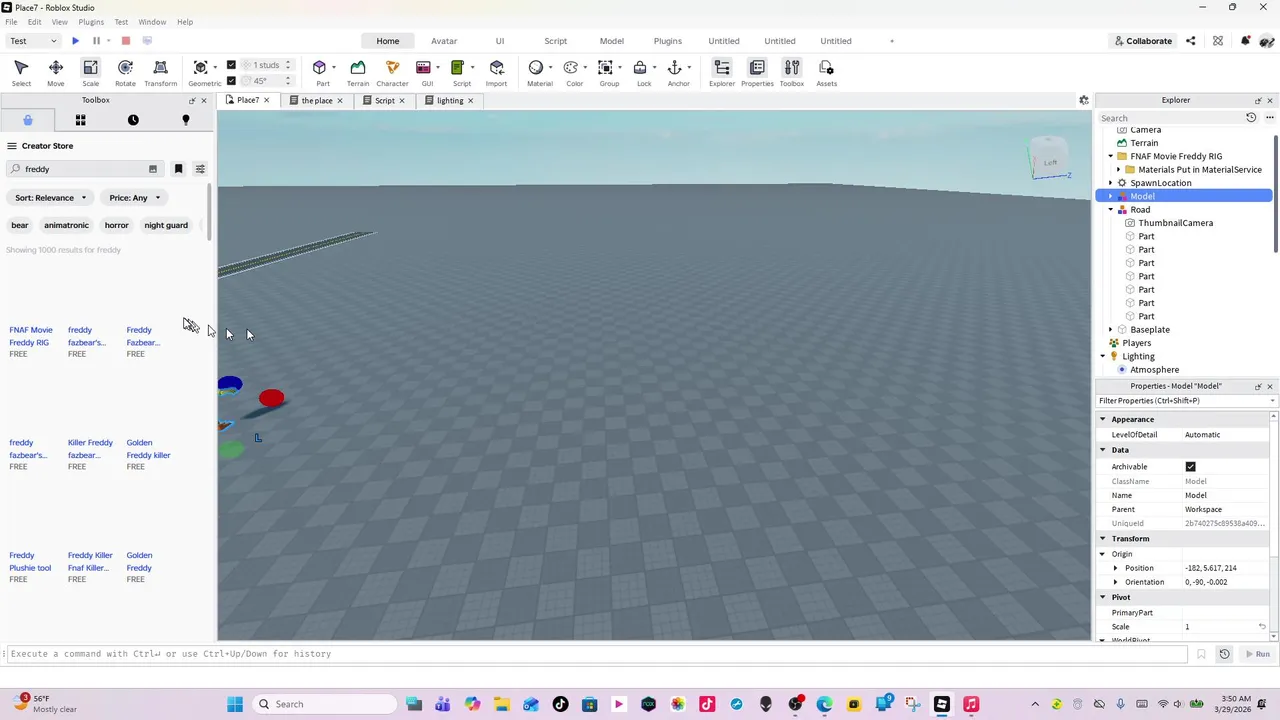The height and width of the screenshot is (720, 1280).
Task: Click the Pause playtest button
Action: 96,41
